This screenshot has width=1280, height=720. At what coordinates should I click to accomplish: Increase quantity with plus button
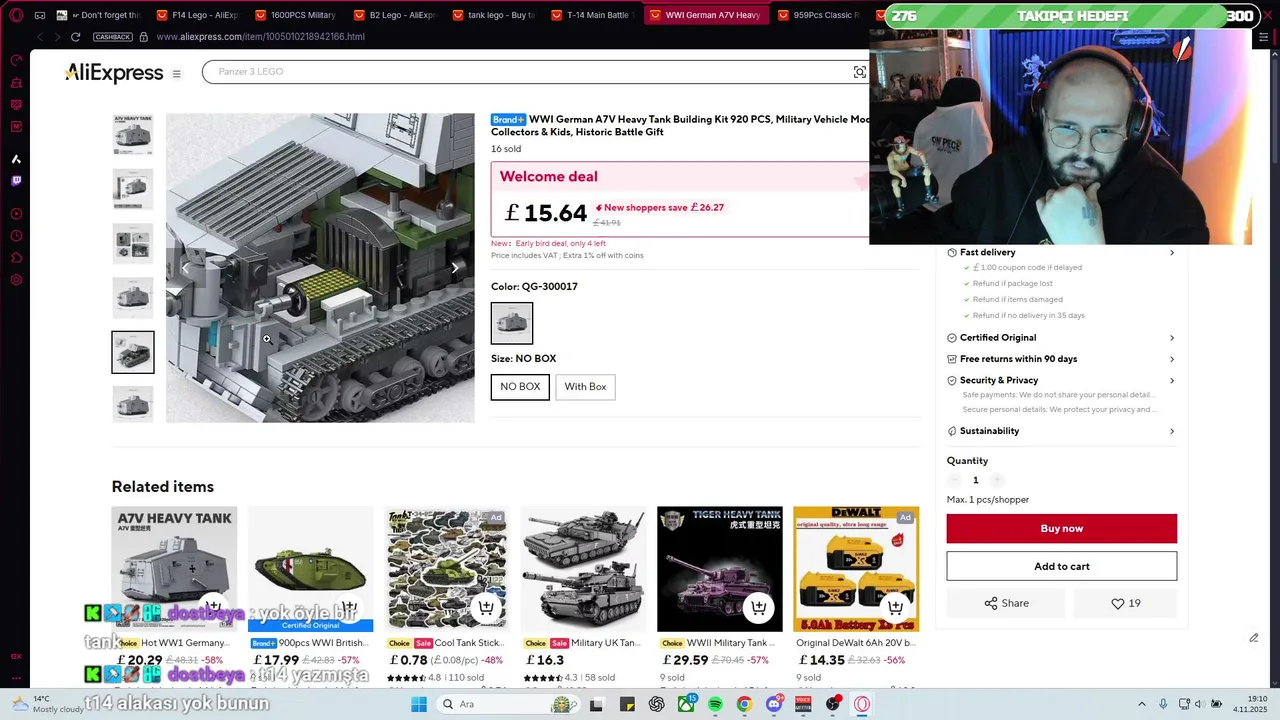[997, 481]
